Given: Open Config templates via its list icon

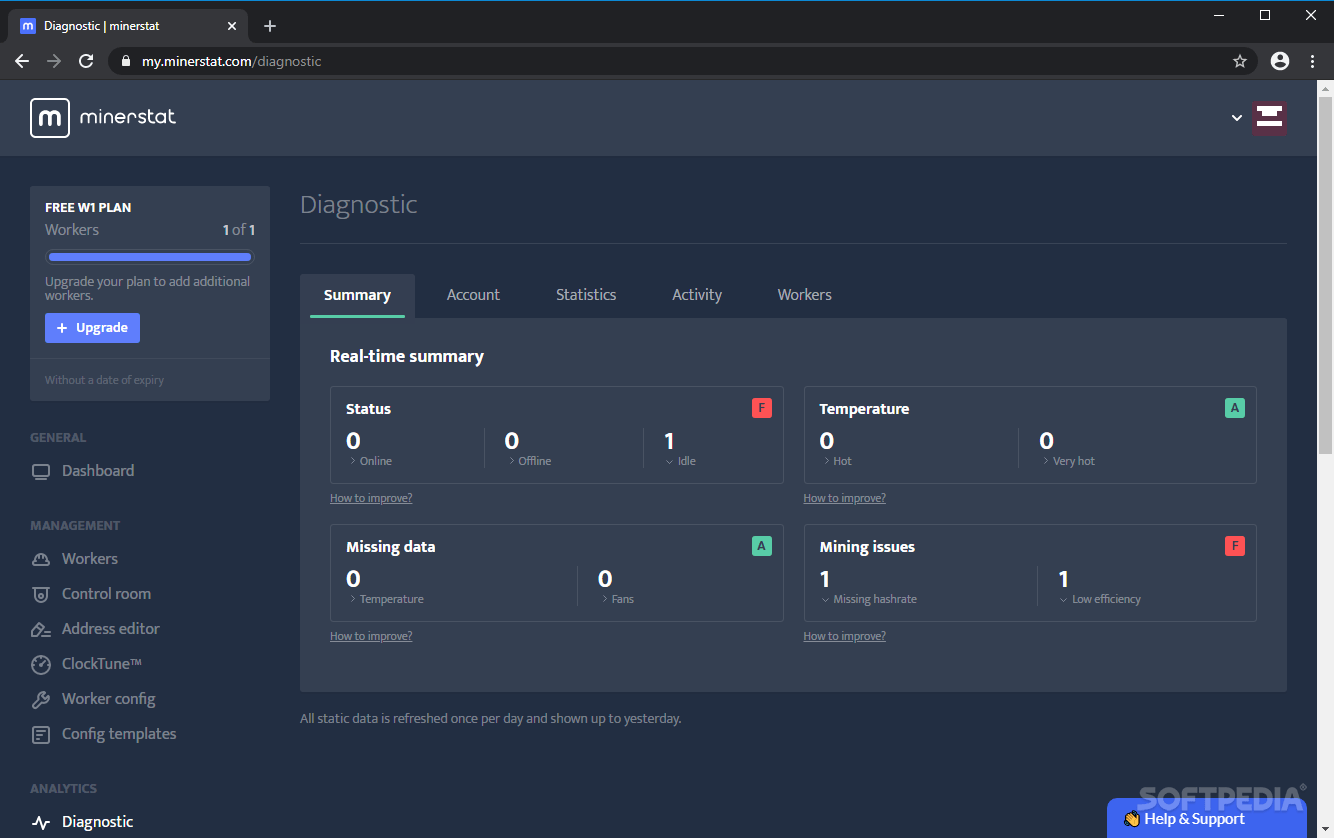Looking at the screenshot, I should click(x=41, y=733).
